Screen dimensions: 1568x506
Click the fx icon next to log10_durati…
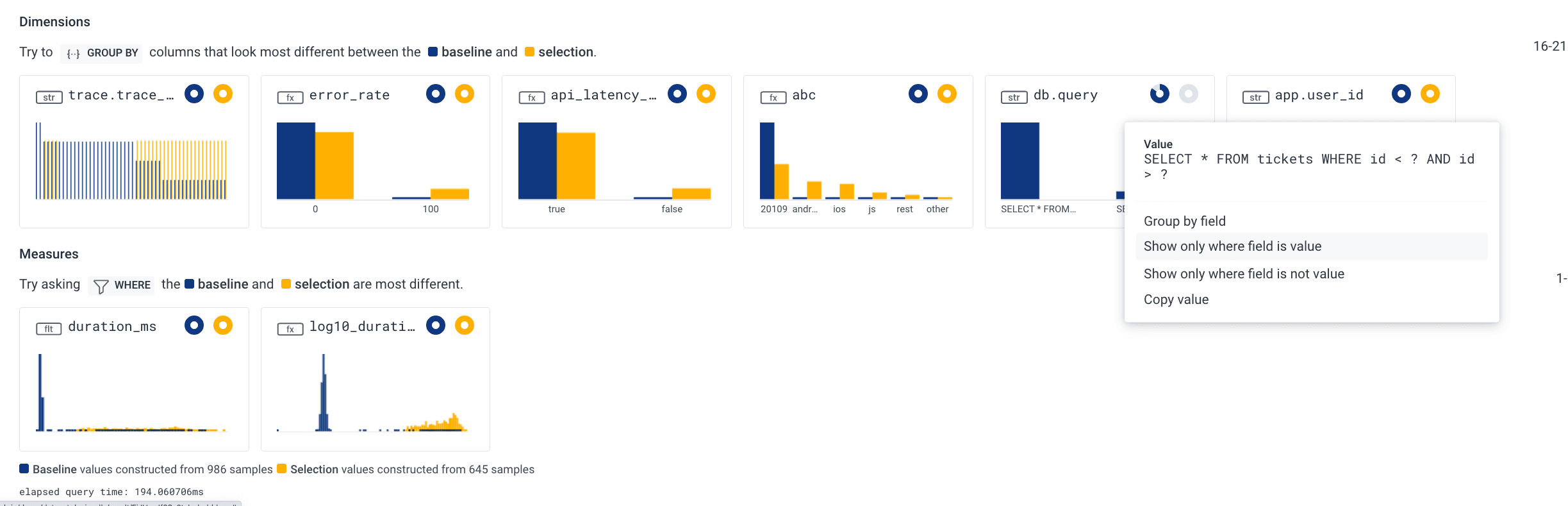(290, 329)
